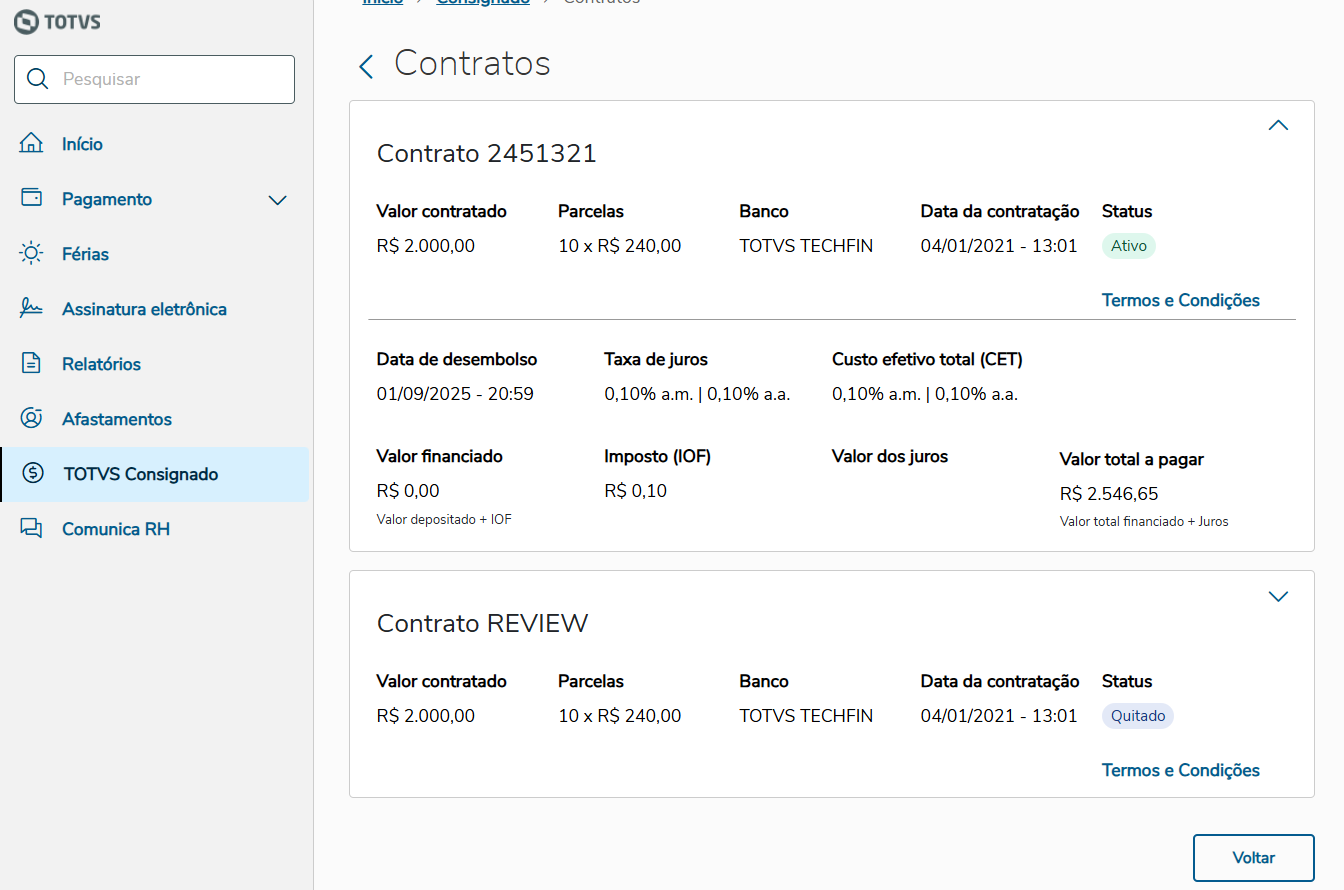The image size is (1344, 890).
Task: Select Comunica RH in the sidebar
Action: click(116, 529)
